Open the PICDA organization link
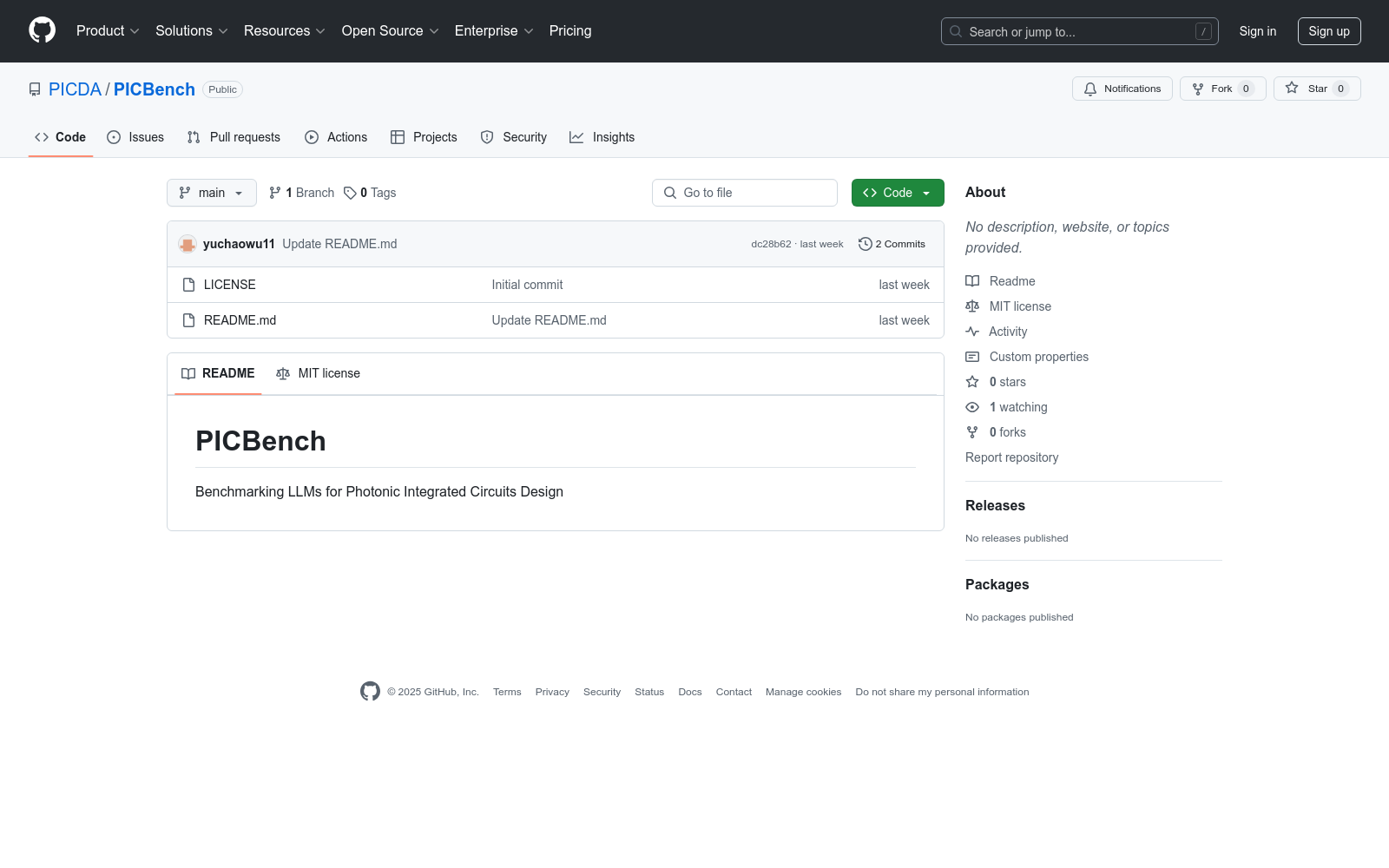The image size is (1389, 868). (75, 89)
